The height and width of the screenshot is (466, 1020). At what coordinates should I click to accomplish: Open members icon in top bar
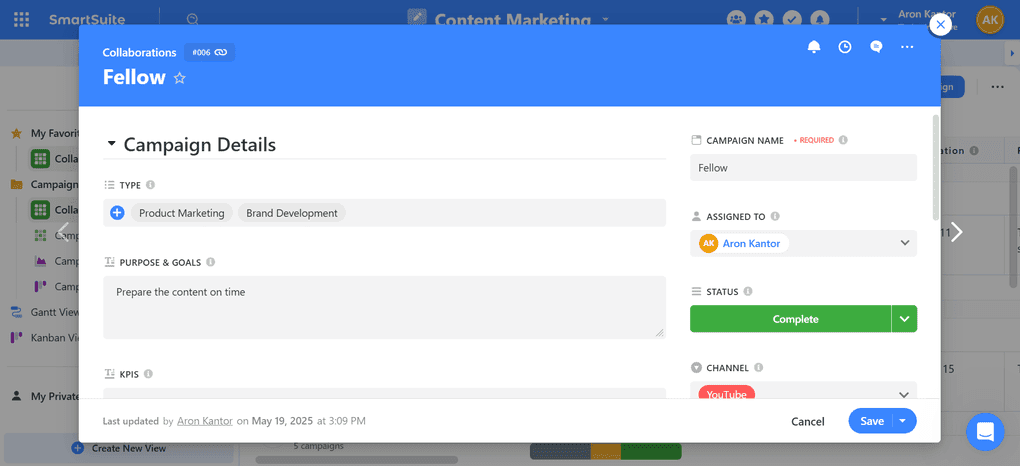[736, 19]
